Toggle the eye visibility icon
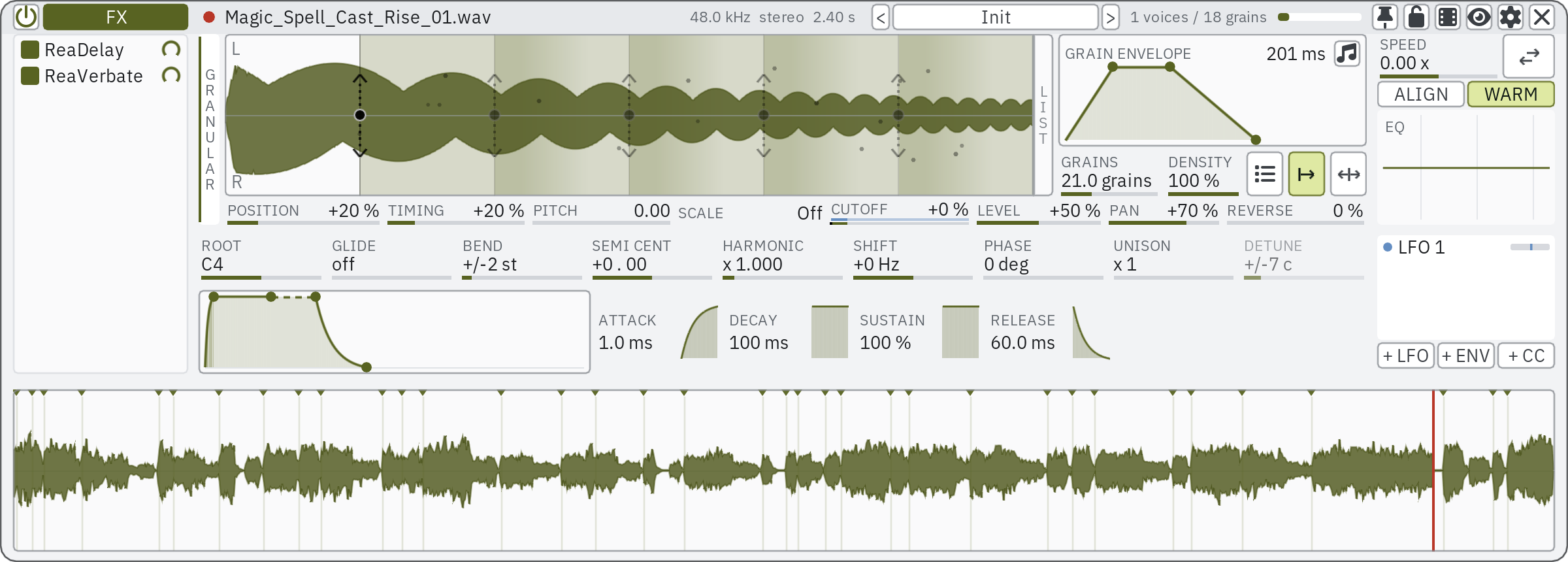 [1479, 17]
